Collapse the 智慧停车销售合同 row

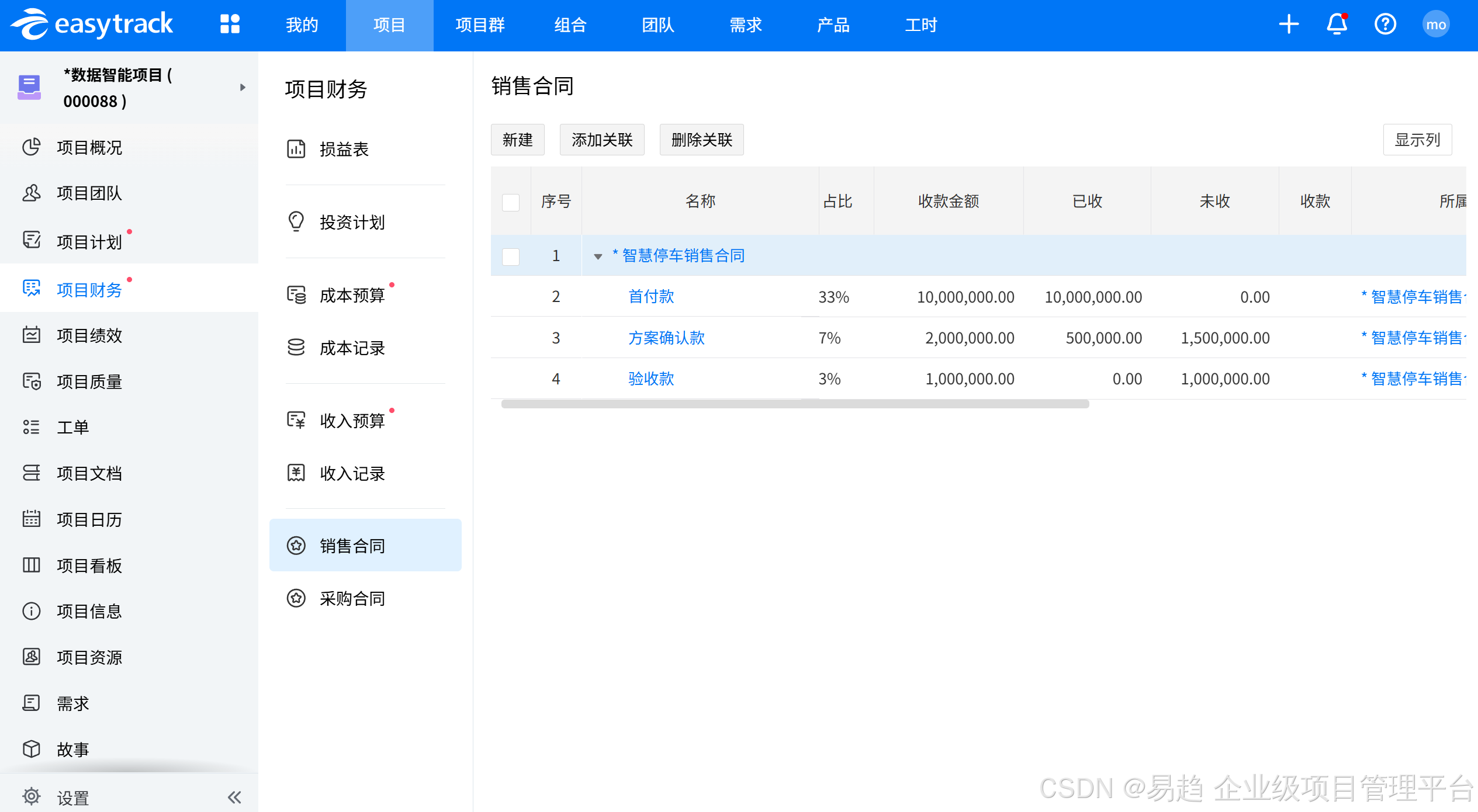(x=598, y=256)
